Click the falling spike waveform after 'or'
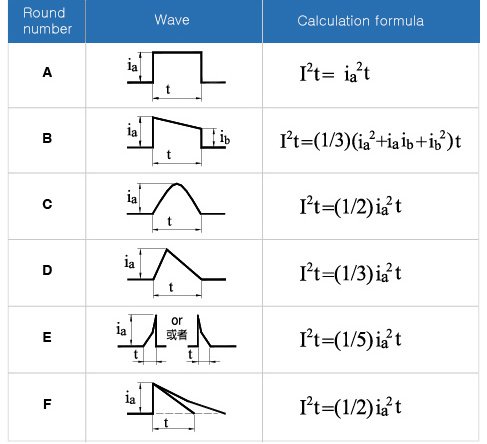Screen dimensions: 487x444 (x=211, y=339)
